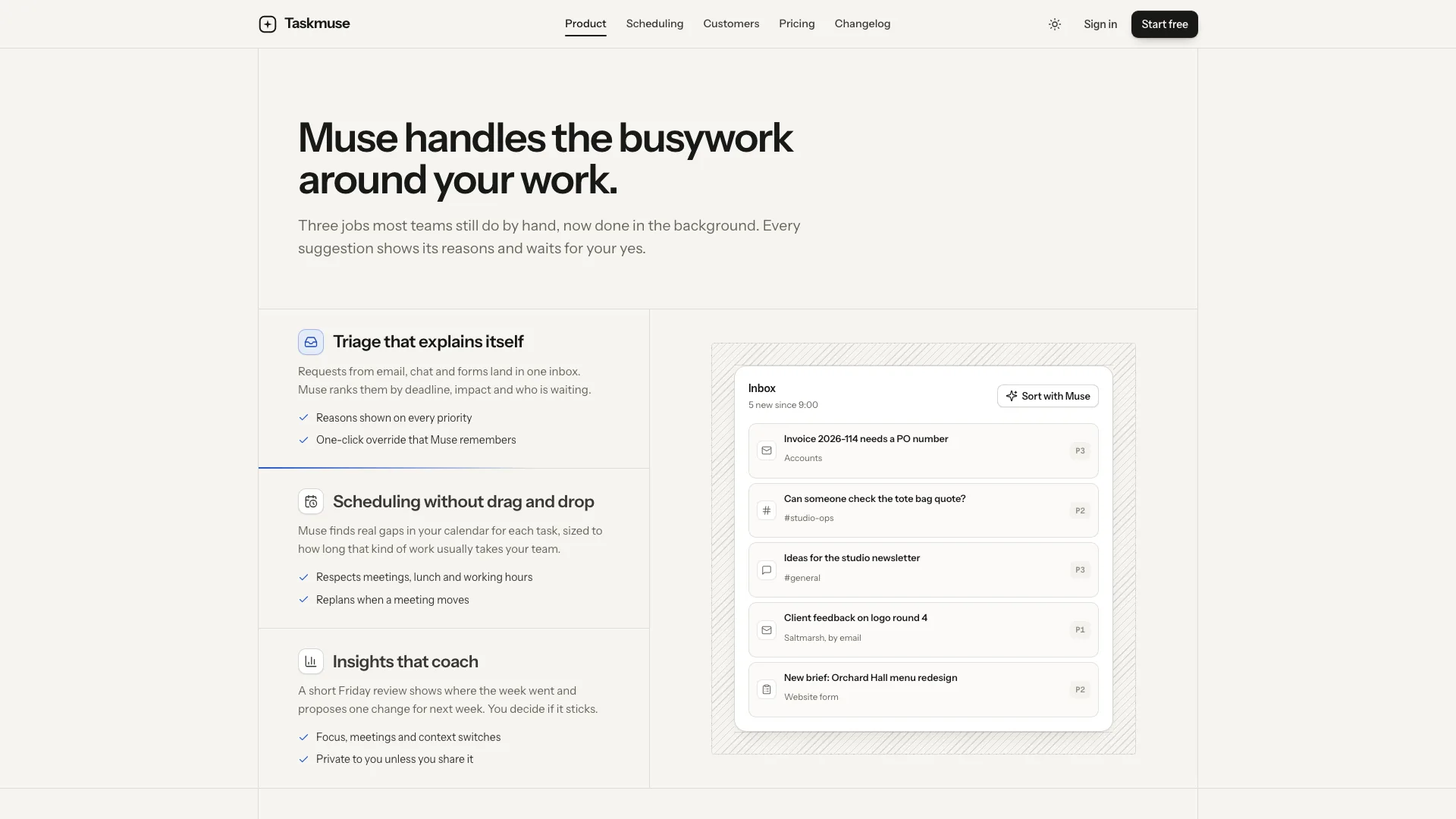Click the mail icon on Client feedback row
Screen dimensions: 1456x819
tap(767, 630)
